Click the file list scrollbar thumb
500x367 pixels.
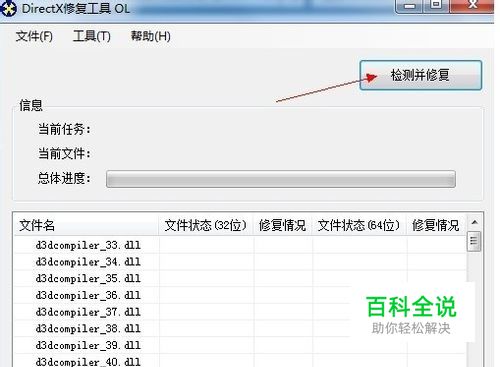pyautogui.click(x=474, y=241)
